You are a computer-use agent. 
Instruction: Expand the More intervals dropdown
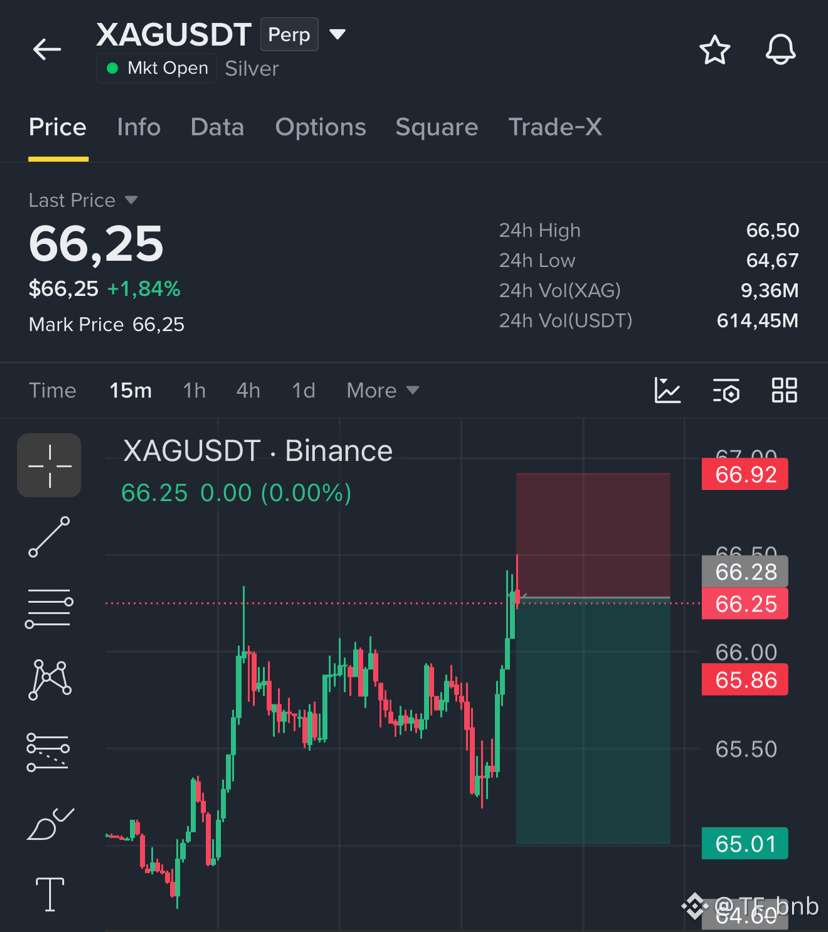pos(383,391)
